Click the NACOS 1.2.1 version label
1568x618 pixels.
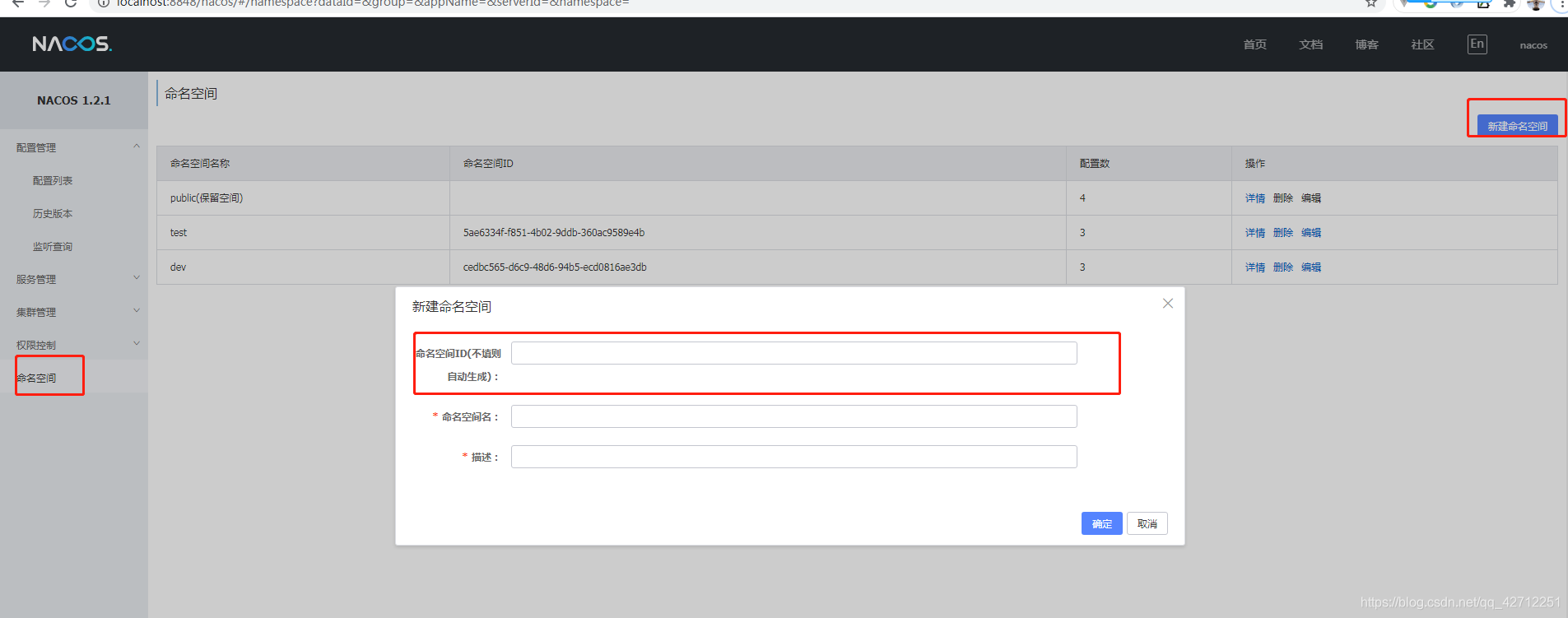[73, 100]
